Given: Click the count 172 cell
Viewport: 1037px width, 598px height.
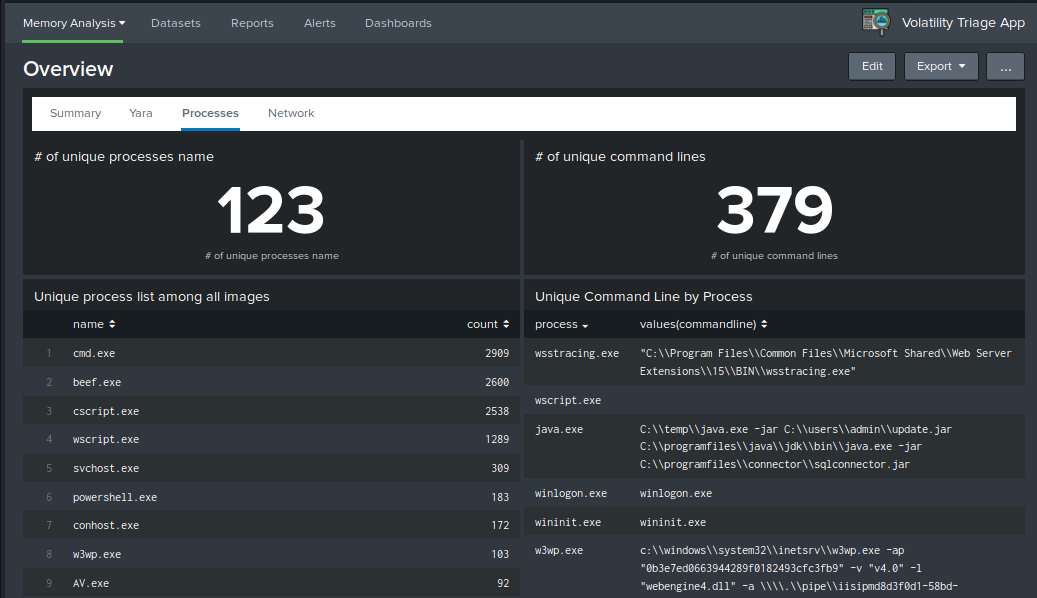Looking at the screenshot, I should click(x=500, y=525).
